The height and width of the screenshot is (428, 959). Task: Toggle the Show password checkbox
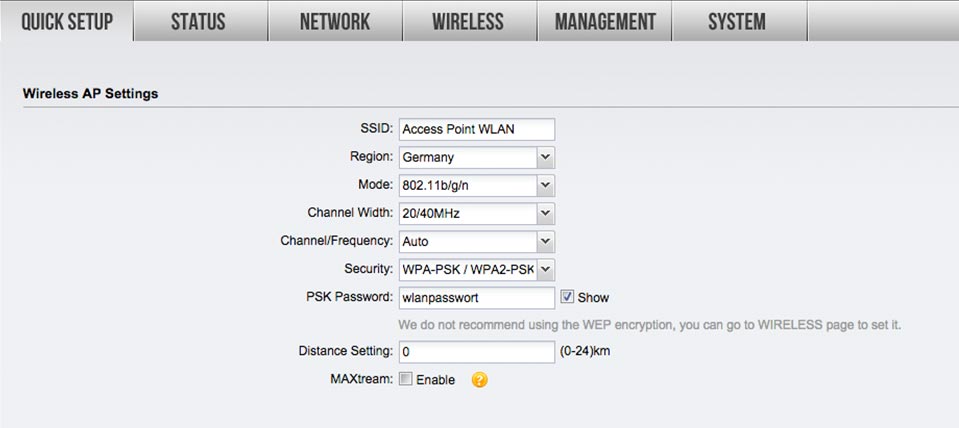click(568, 297)
